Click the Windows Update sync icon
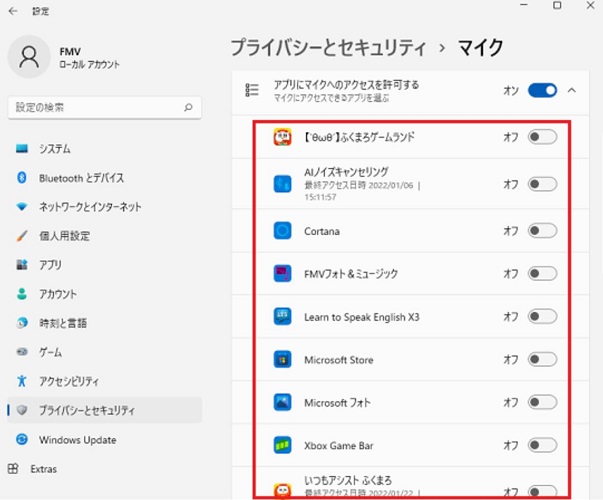This screenshot has width=603, height=500. (x=22, y=439)
